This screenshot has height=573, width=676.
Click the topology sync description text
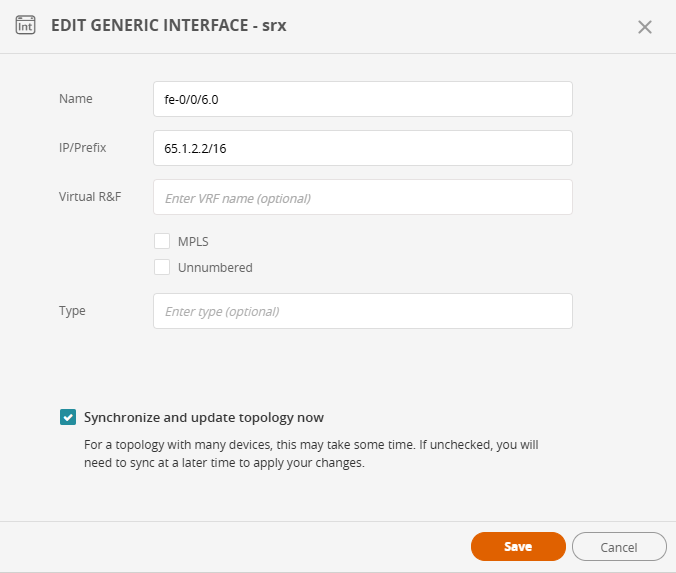(310, 453)
